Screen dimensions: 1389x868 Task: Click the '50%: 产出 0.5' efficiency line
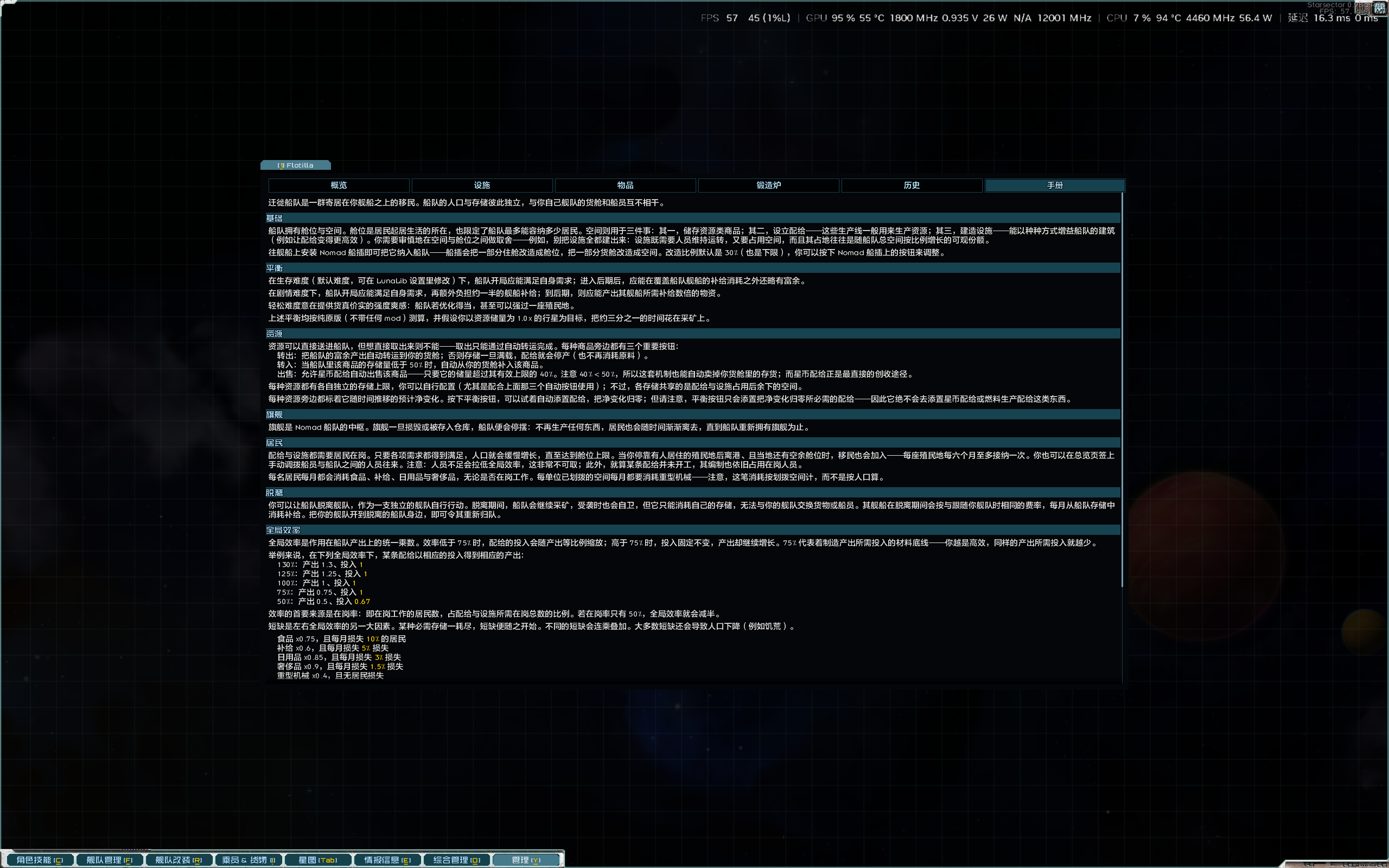324,601
